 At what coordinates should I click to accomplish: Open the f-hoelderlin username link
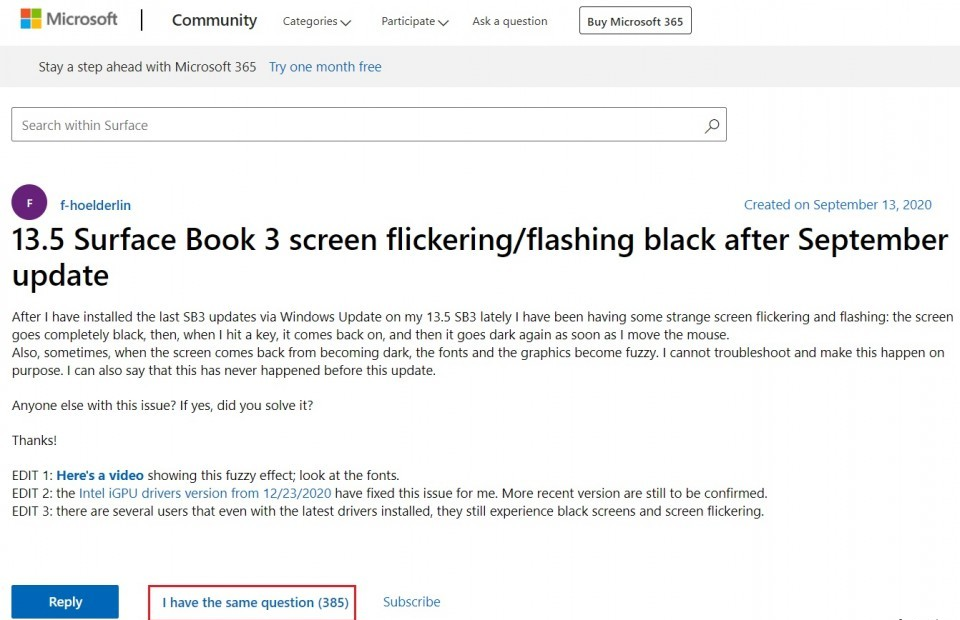pyautogui.click(x=96, y=205)
